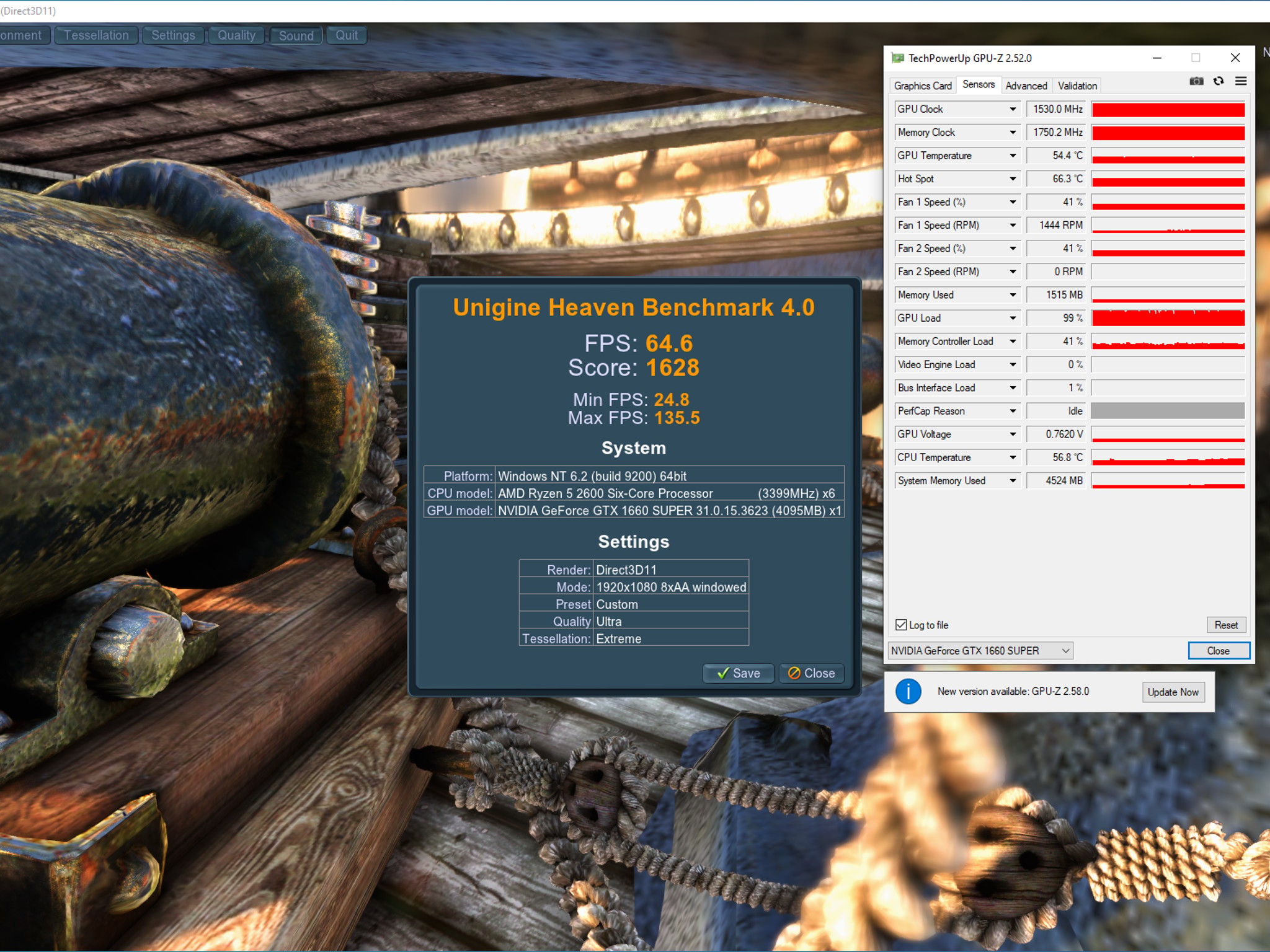Expand the Fan 2 Speed (RPM) dropdown
This screenshot has width=1270, height=952.
1013,272
